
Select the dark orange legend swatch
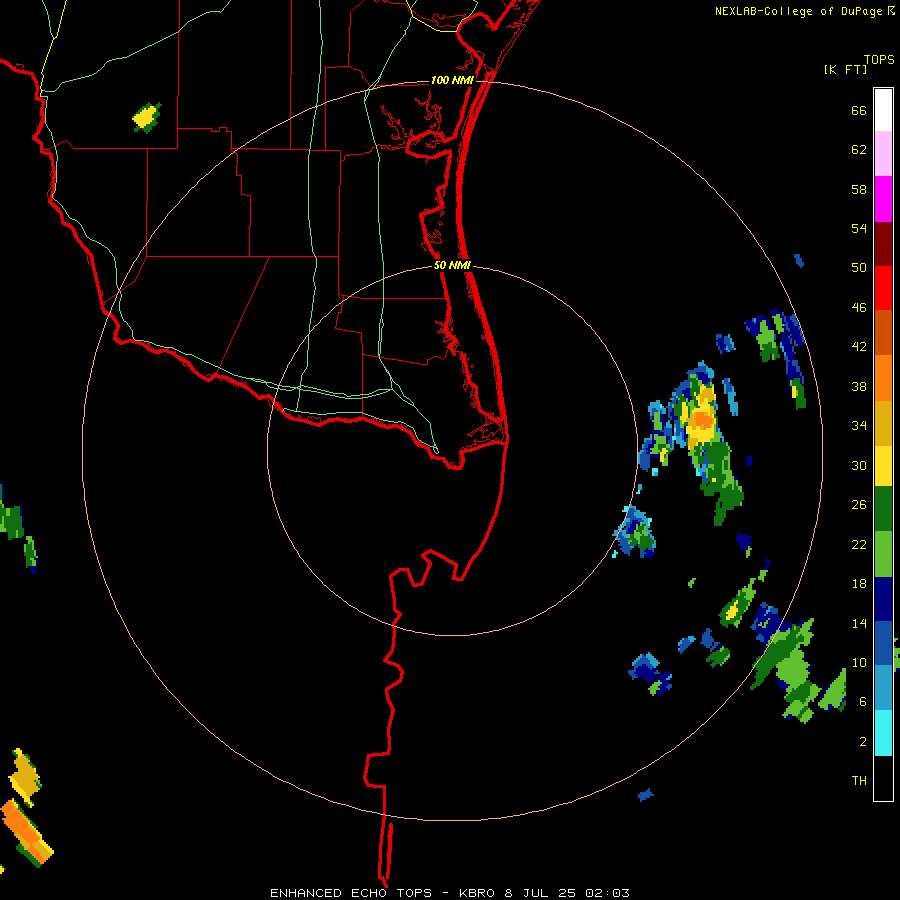coord(883,332)
